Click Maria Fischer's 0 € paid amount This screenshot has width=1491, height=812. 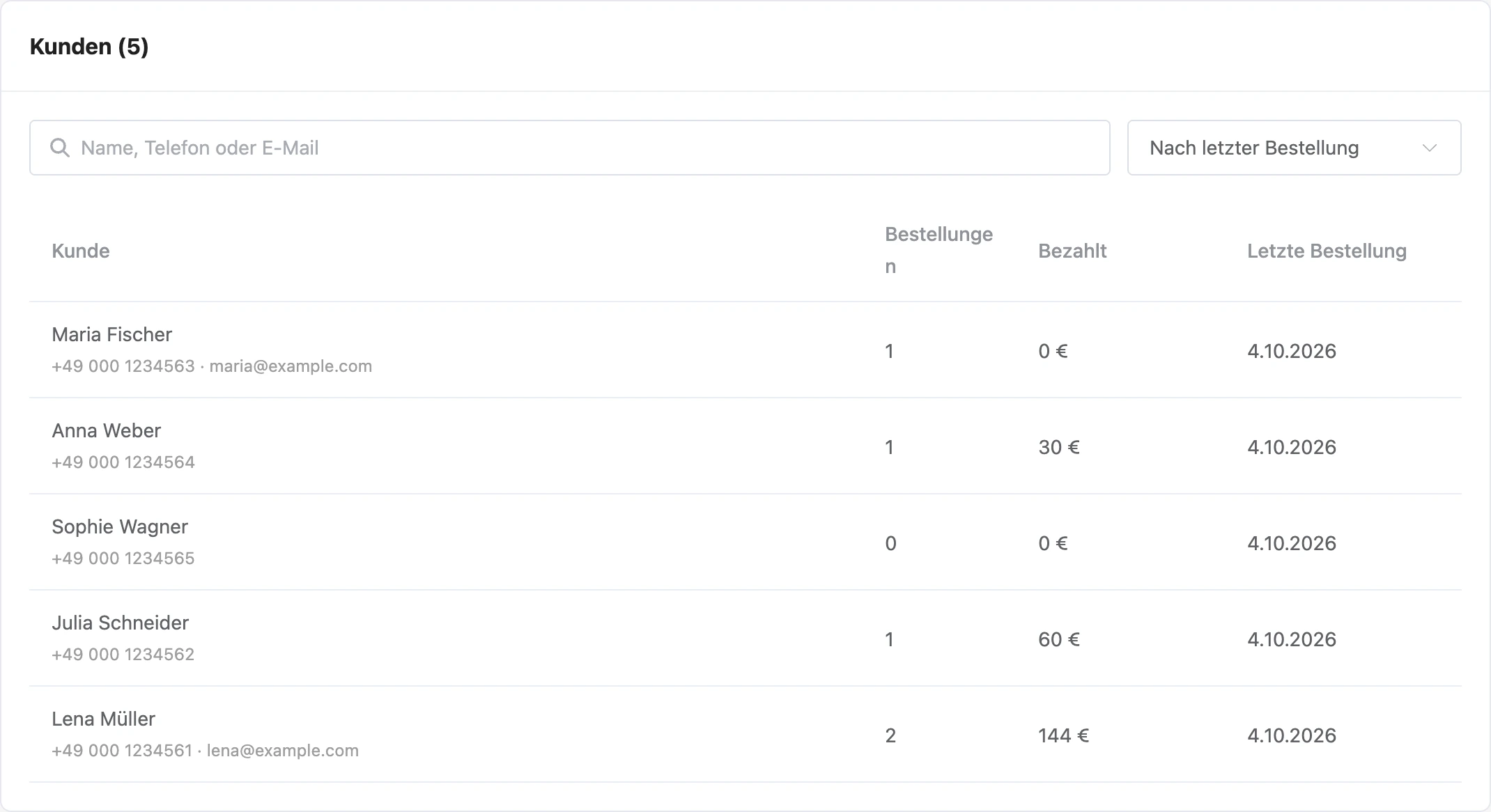point(1053,351)
